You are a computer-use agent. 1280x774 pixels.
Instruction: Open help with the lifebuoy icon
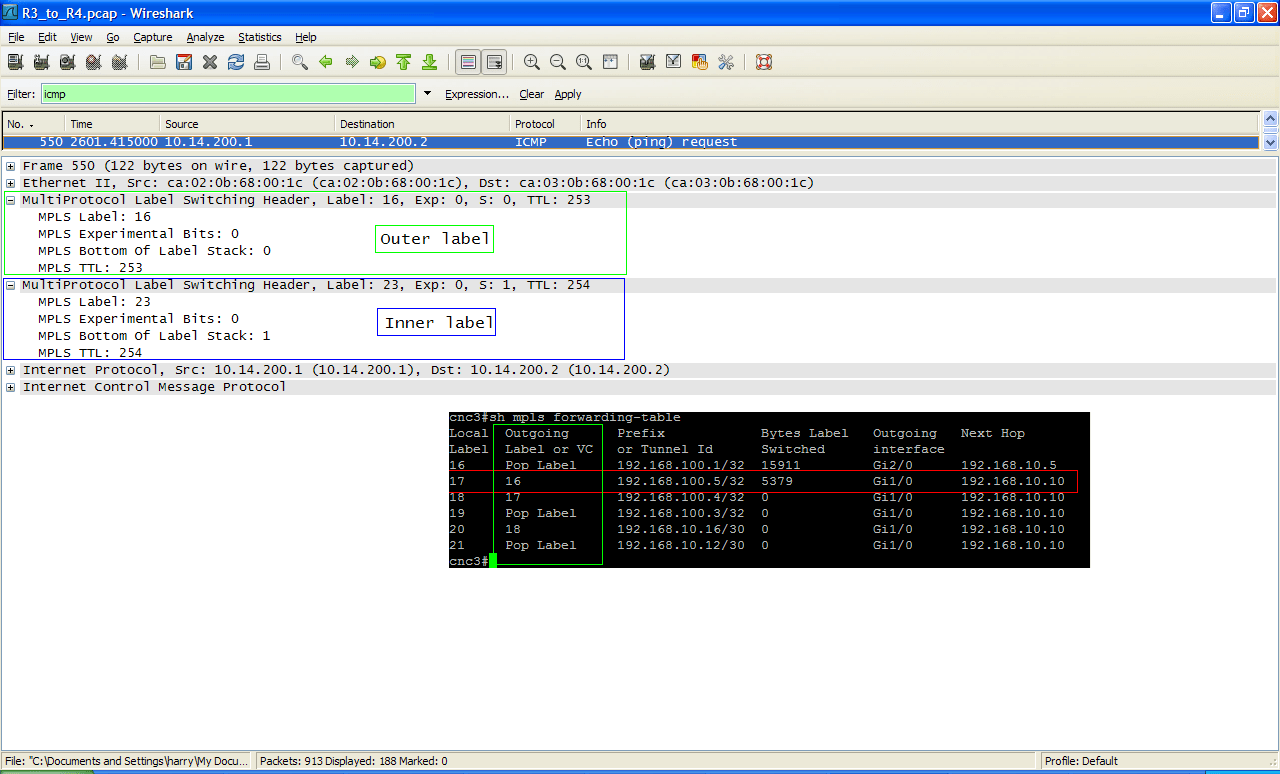click(764, 62)
